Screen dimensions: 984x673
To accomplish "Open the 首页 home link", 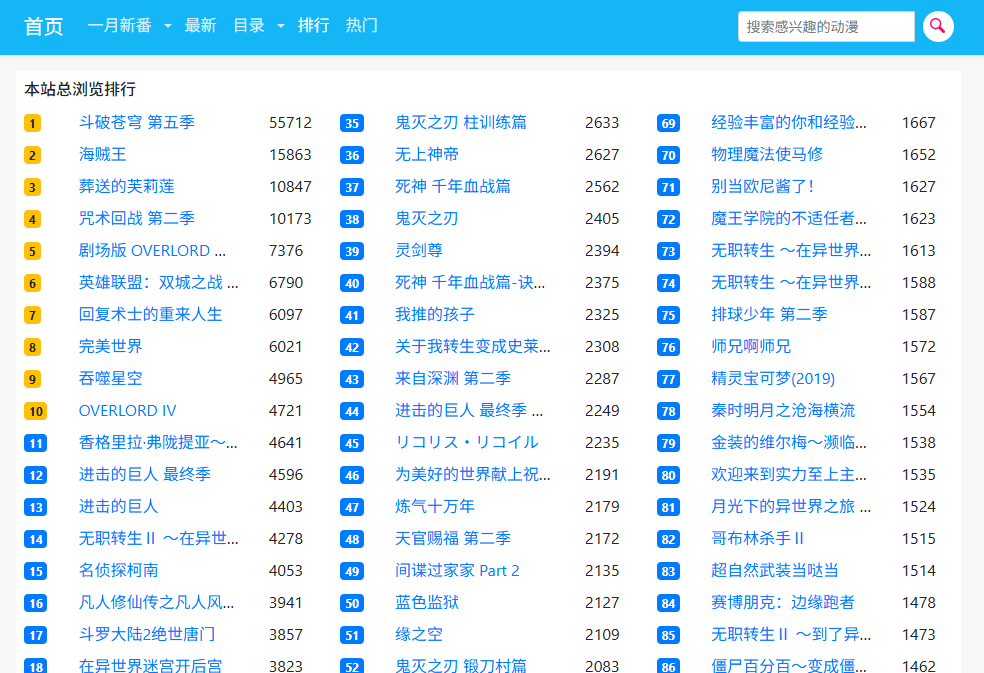I will (x=44, y=26).
